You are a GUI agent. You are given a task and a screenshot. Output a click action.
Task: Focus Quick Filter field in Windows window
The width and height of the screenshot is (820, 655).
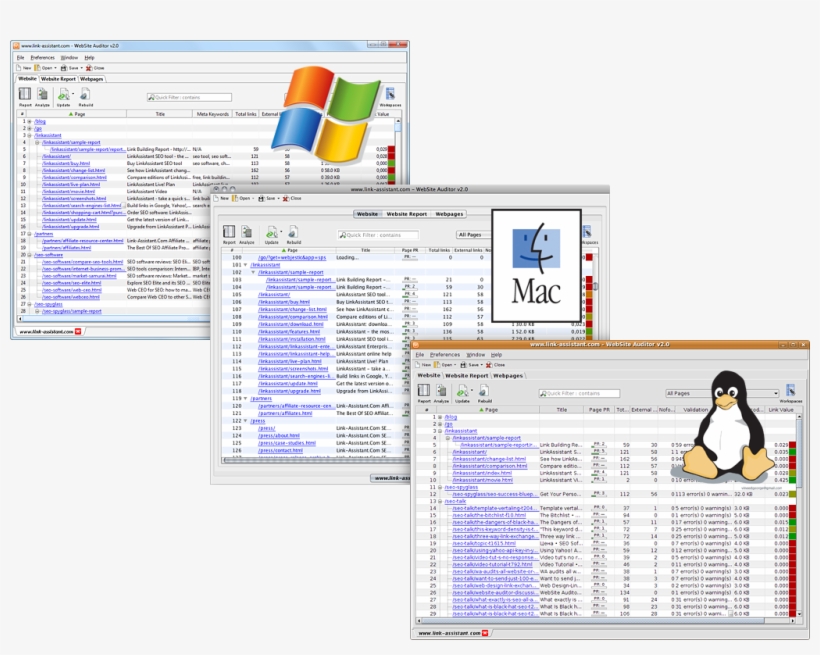(189, 97)
